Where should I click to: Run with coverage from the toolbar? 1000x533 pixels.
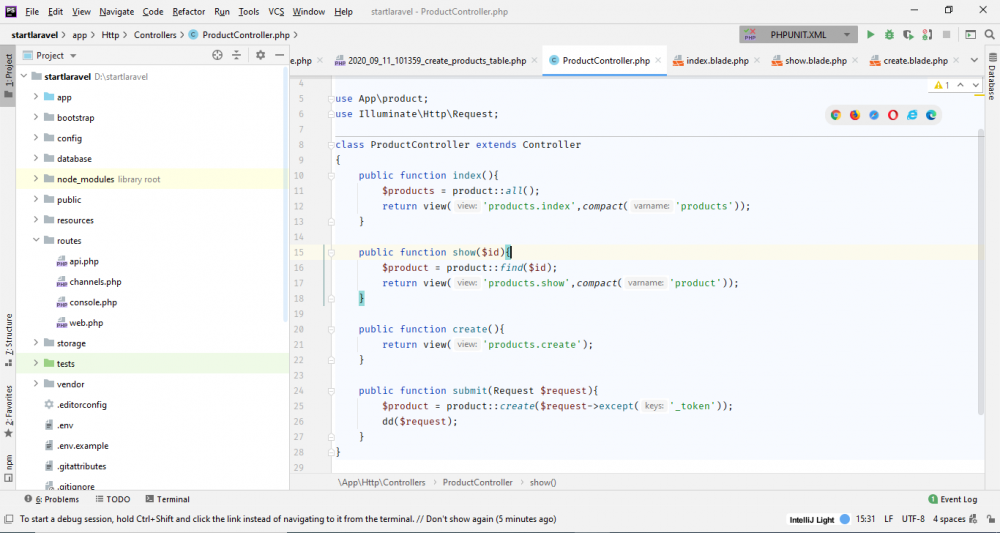908,35
